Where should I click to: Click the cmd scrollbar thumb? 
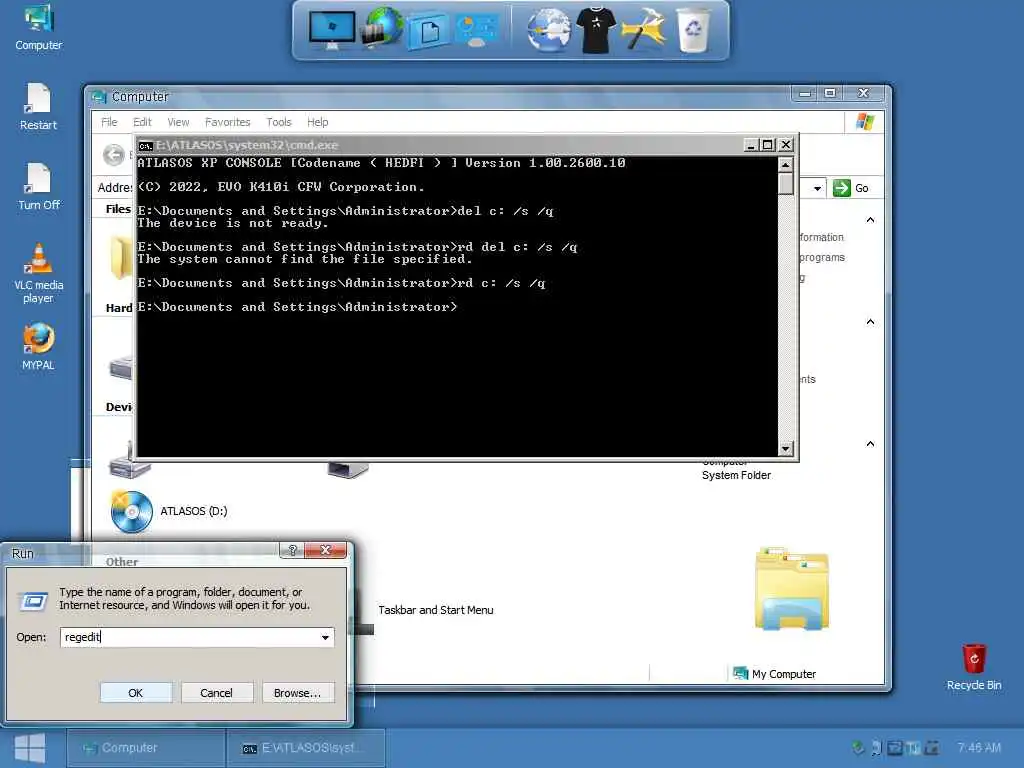(x=786, y=184)
